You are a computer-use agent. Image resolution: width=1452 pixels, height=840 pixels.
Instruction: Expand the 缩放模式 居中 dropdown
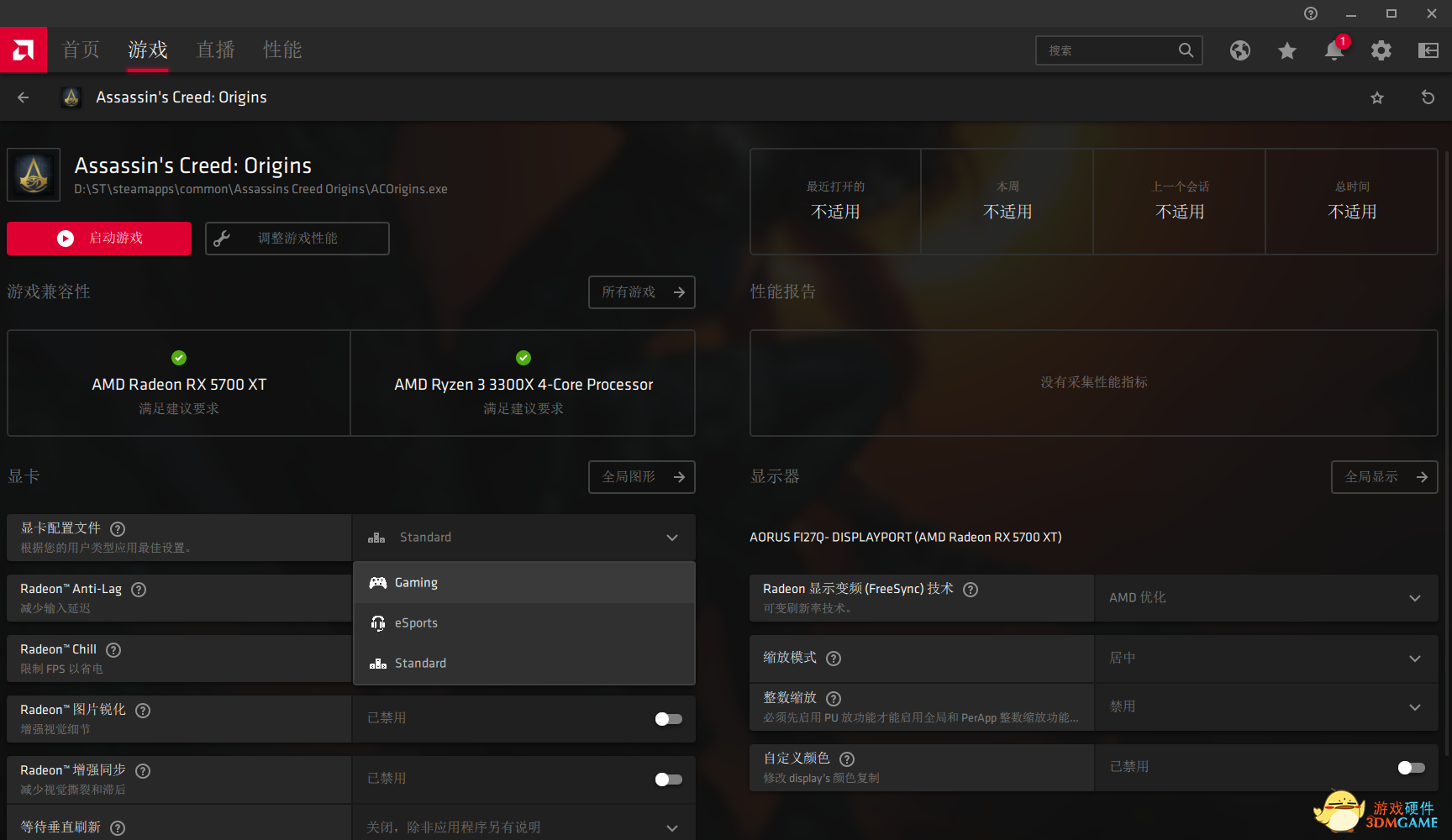coord(1266,659)
